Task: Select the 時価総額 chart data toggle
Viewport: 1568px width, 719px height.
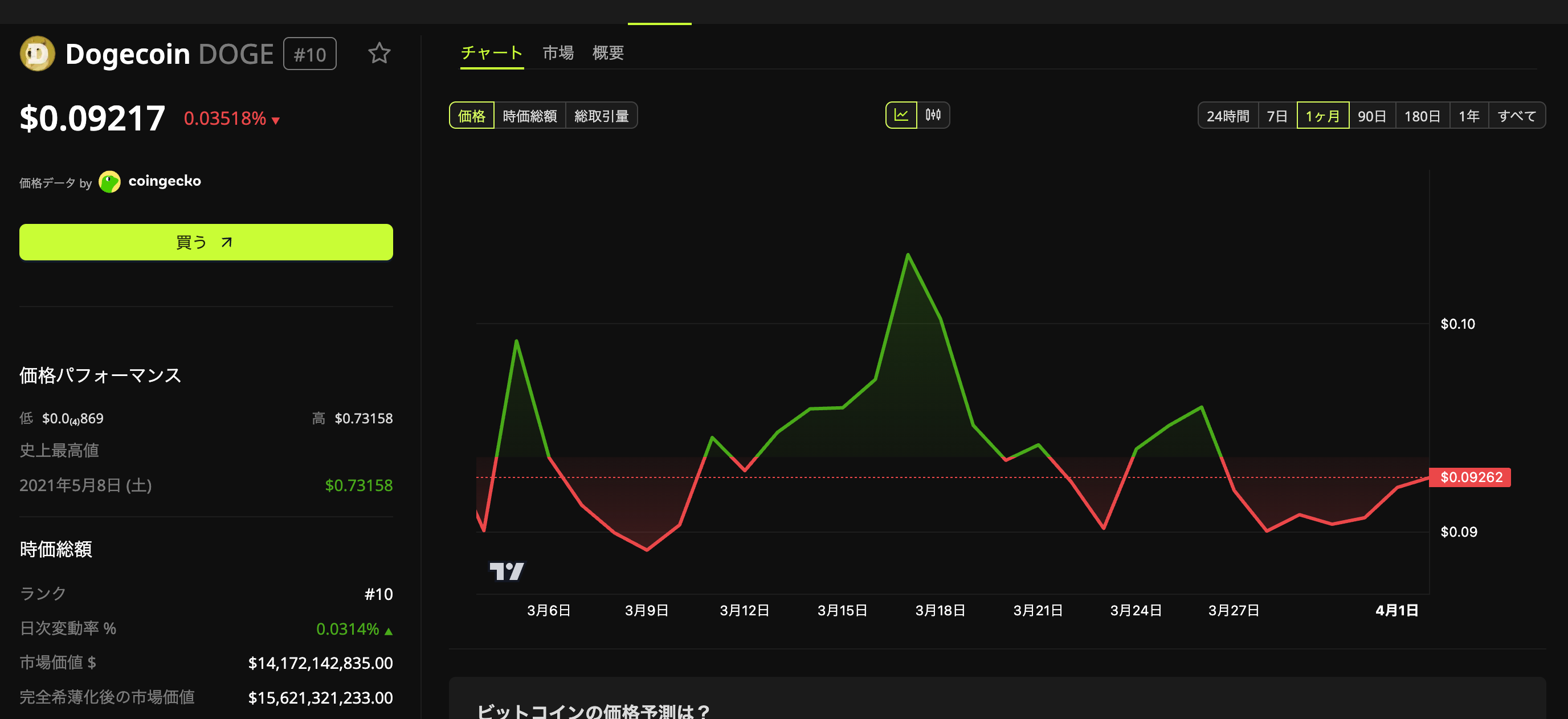Action: (x=529, y=116)
